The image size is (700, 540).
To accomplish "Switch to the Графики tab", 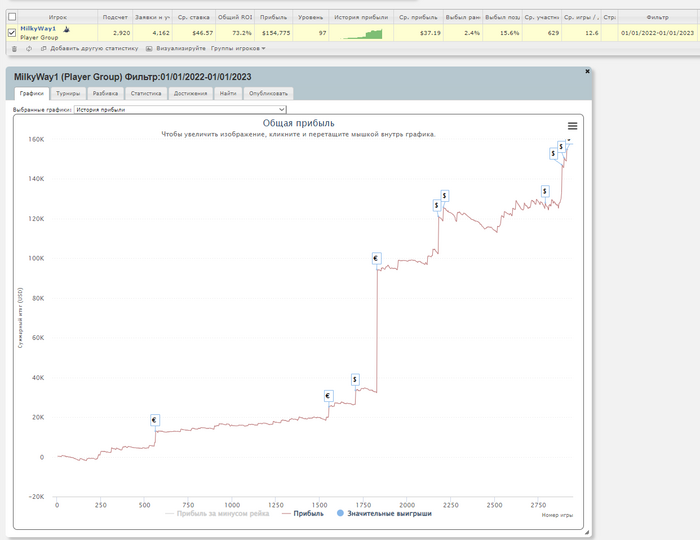I will pyautogui.click(x=32, y=94).
